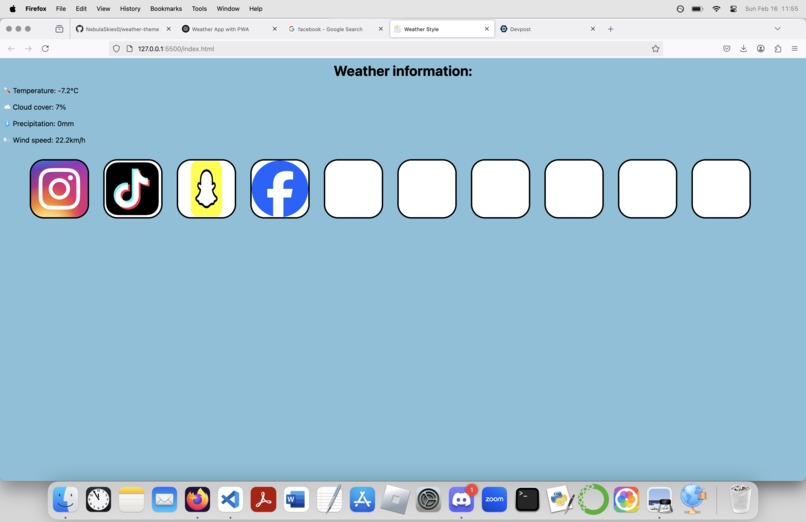Open the TikTok app tile
806x522 pixels.
tap(133, 189)
